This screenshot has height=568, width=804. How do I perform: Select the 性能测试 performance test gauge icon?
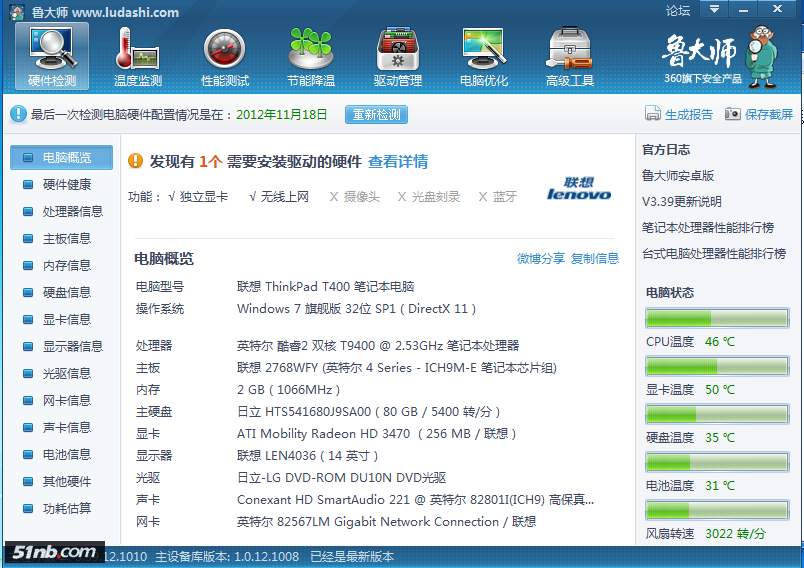click(224, 49)
